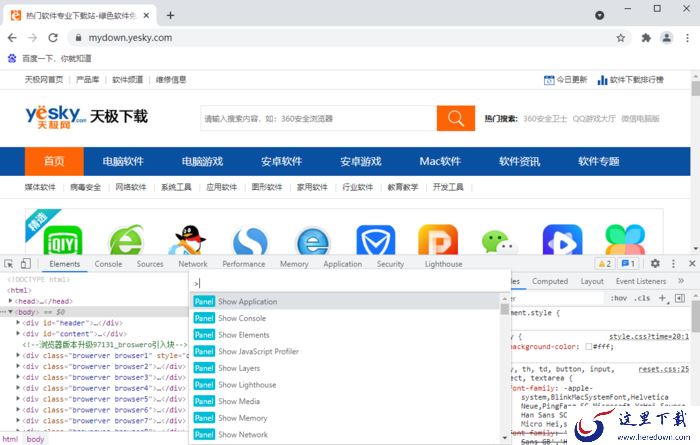The width and height of the screenshot is (700, 445).
Task: Open DevTools more options dots
Action: pos(673,264)
